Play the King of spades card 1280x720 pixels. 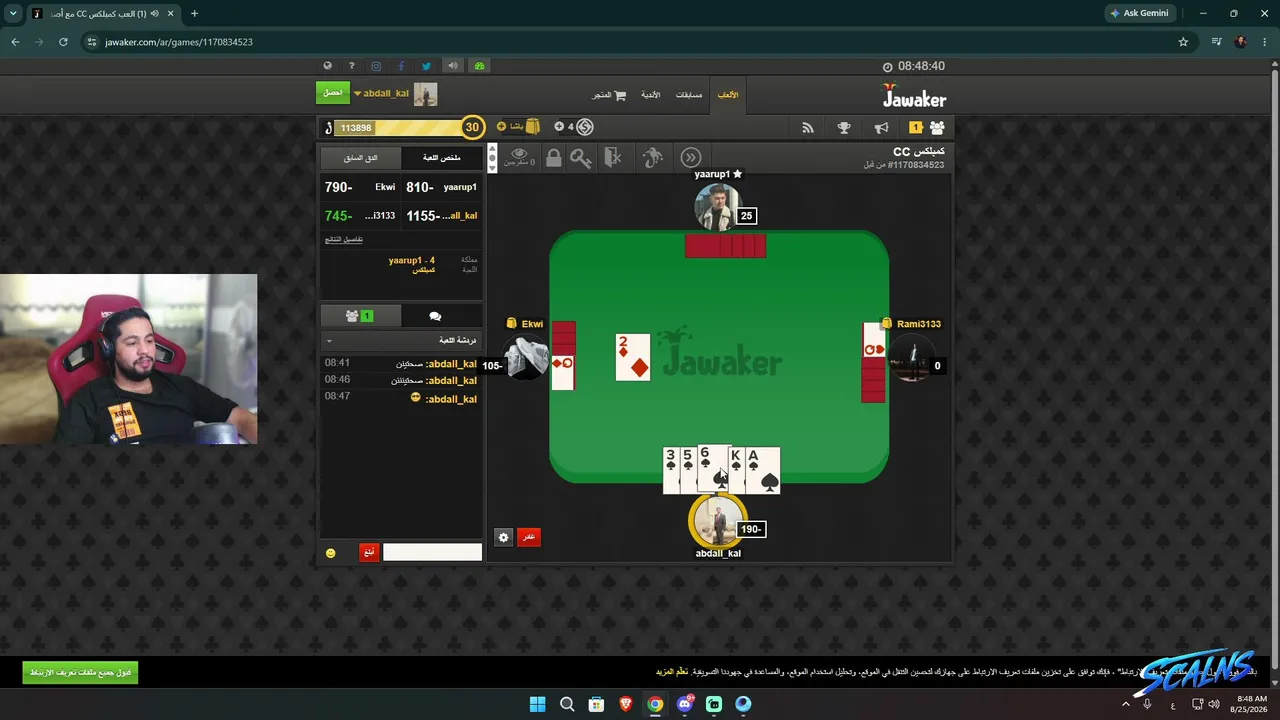737,470
